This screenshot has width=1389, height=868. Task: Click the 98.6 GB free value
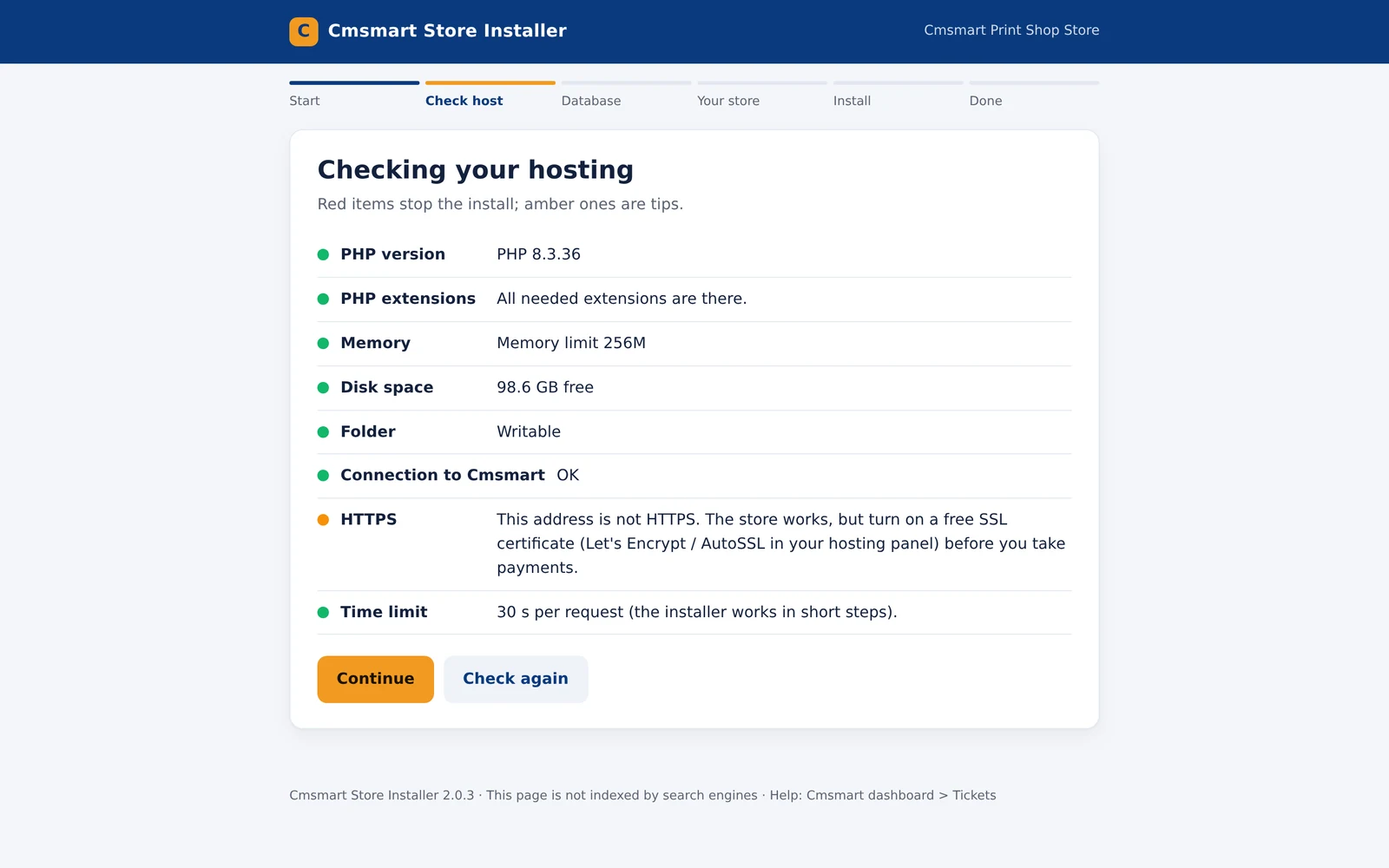click(545, 387)
